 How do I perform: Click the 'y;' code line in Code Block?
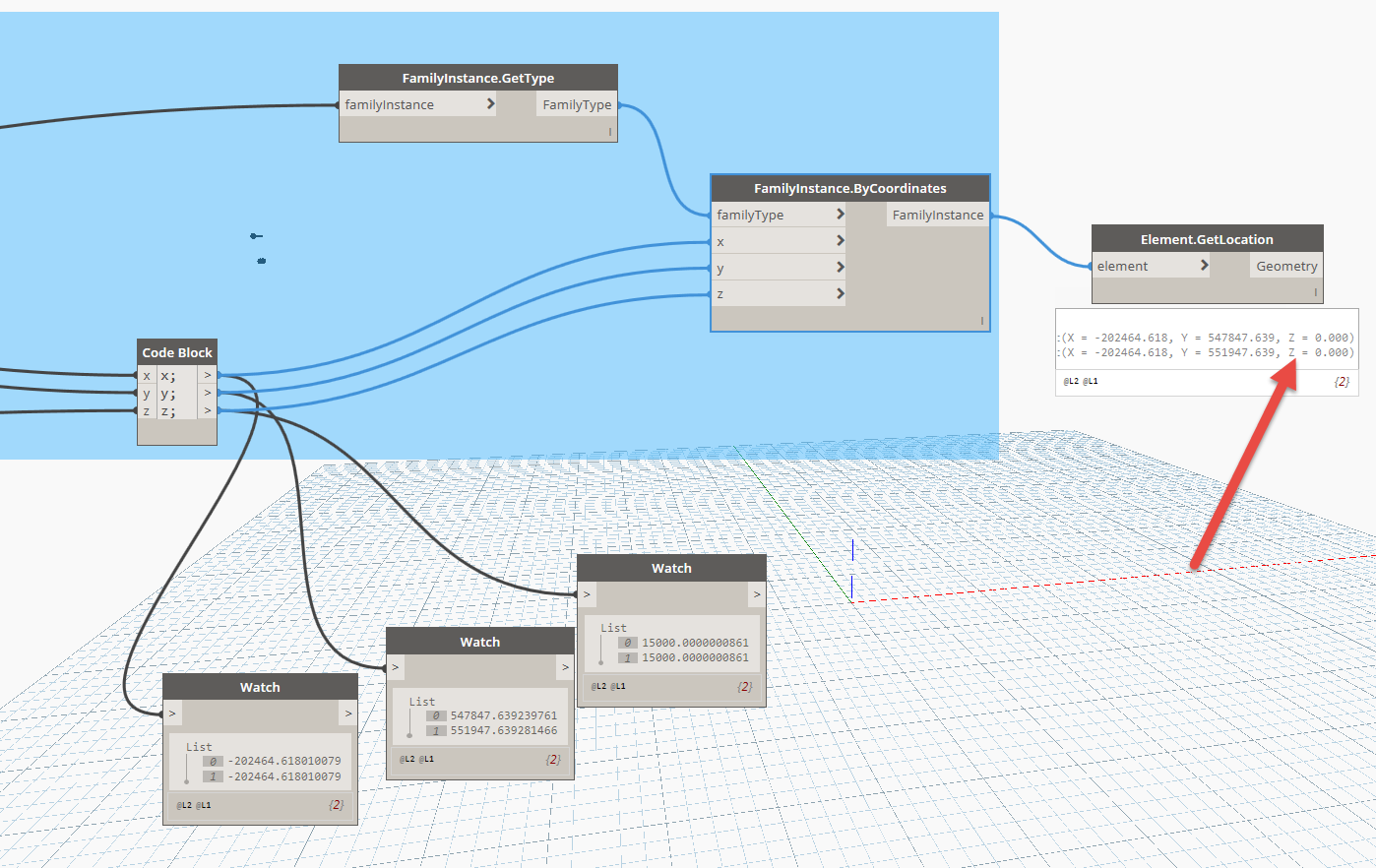168,393
